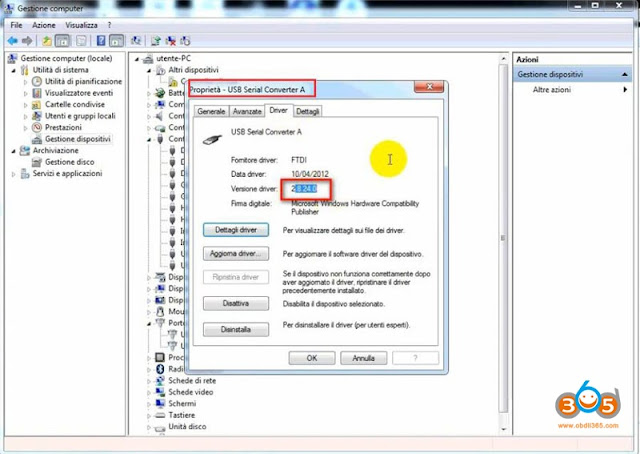Expand the Servizi e applicazioni node
The width and height of the screenshot is (640, 454).
click(14, 174)
